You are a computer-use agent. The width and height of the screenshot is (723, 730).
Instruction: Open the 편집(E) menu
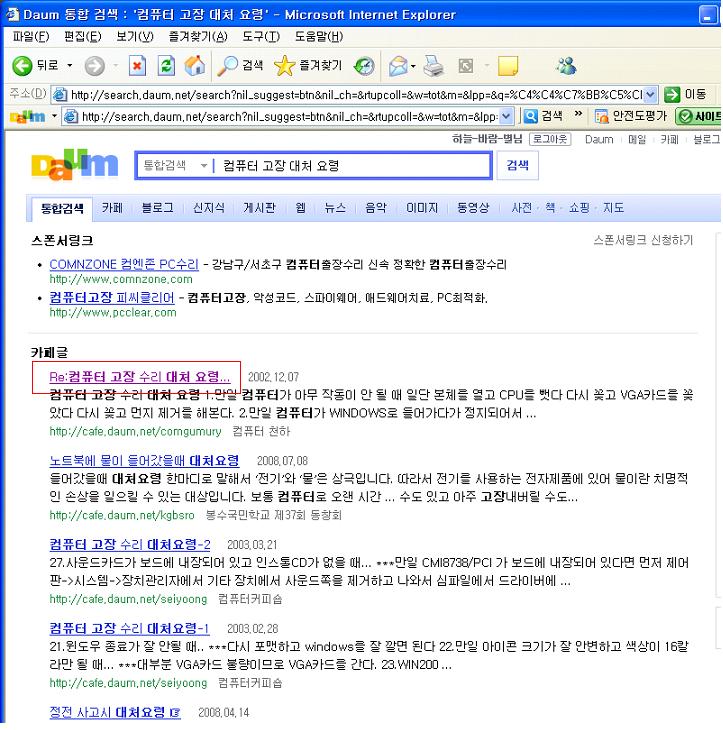[x=82, y=36]
